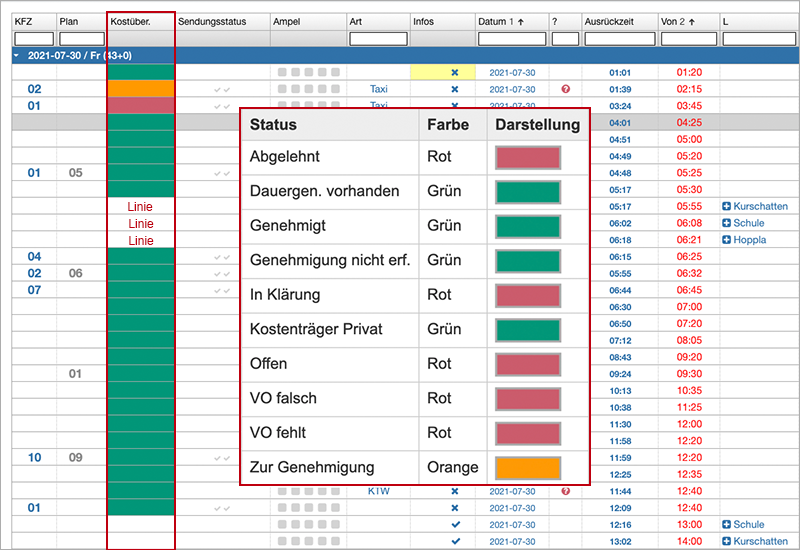Screen dimensions: 800x550
Task: Click the double-check Sendungsstatus icon in the orange row
Action: (x=221, y=90)
